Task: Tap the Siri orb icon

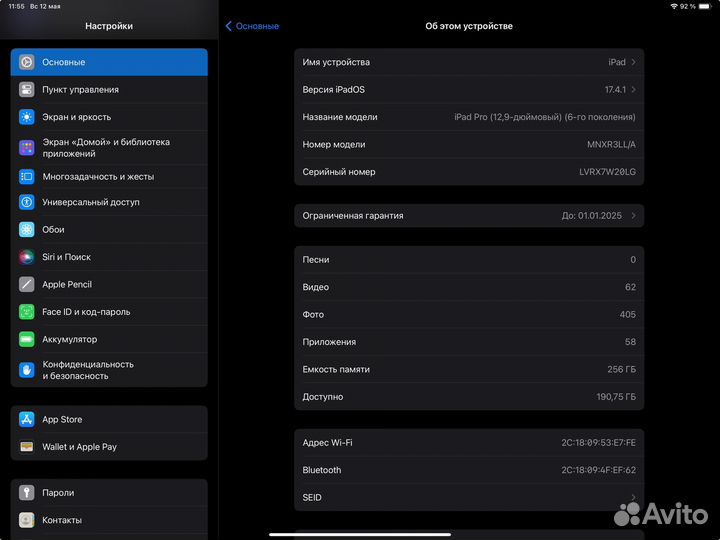Action: pyautogui.click(x=27, y=257)
